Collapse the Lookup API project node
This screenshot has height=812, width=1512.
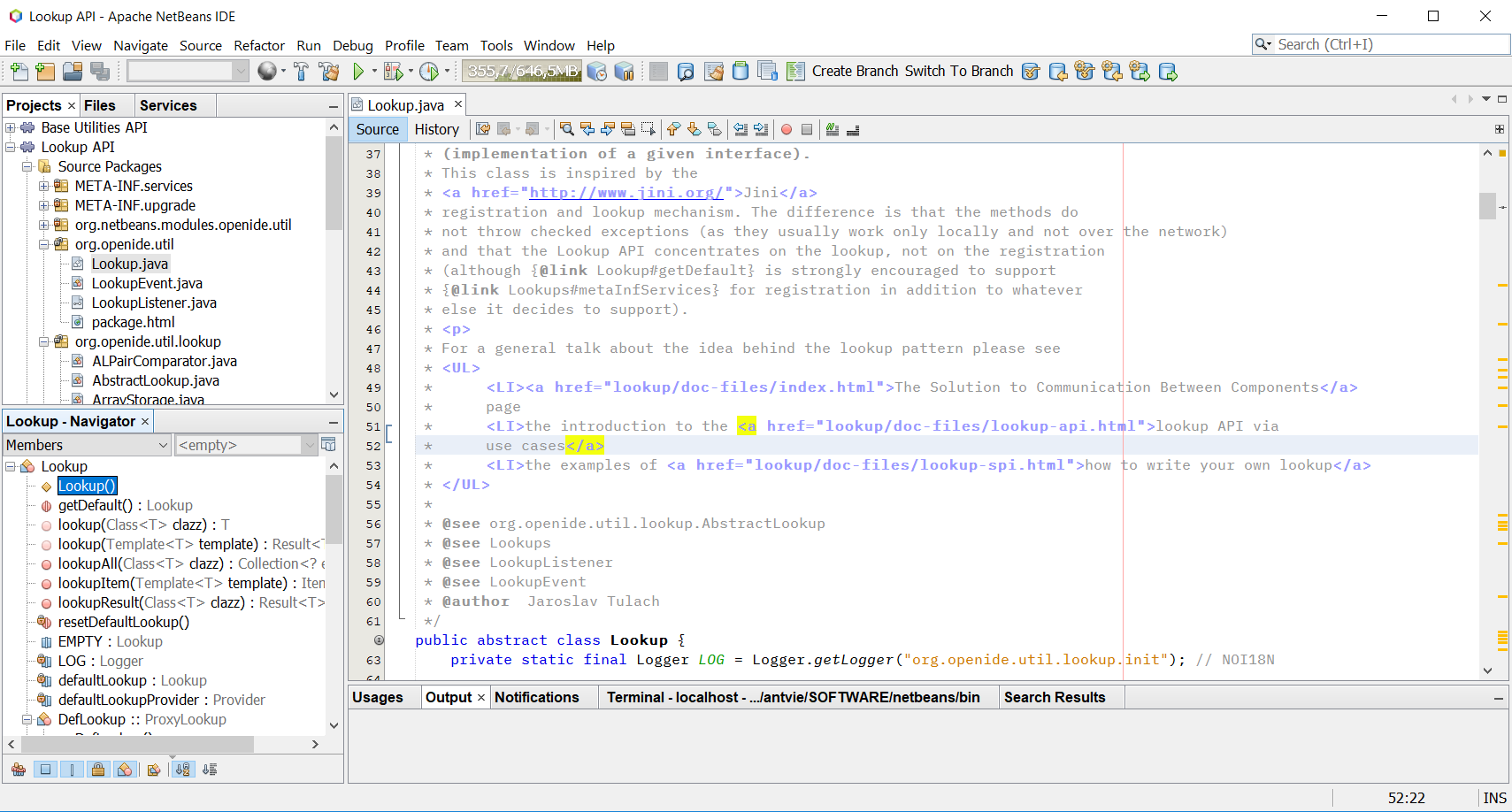11,147
